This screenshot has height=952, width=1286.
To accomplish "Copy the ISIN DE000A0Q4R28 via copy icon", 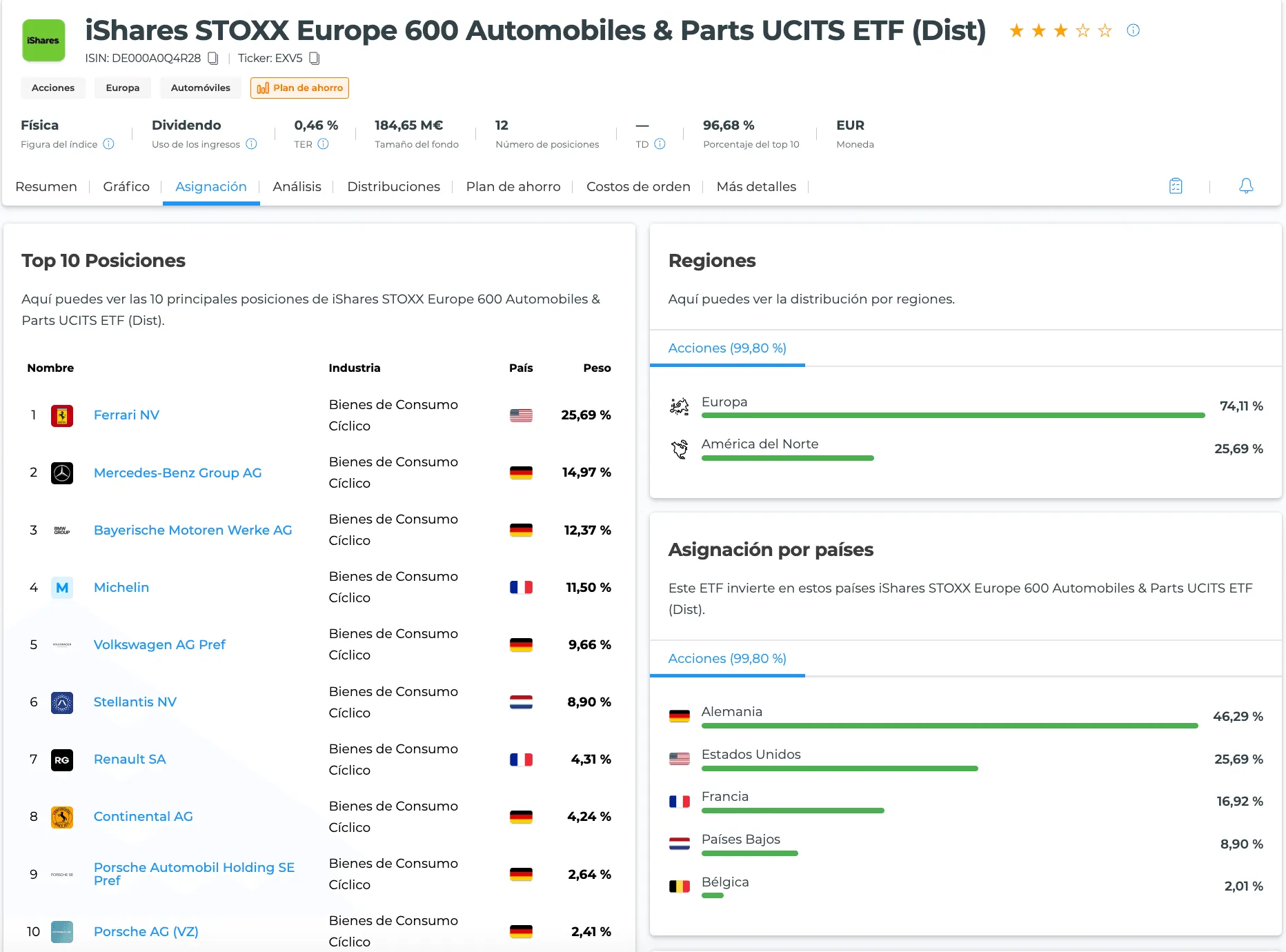I will (213, 59).
